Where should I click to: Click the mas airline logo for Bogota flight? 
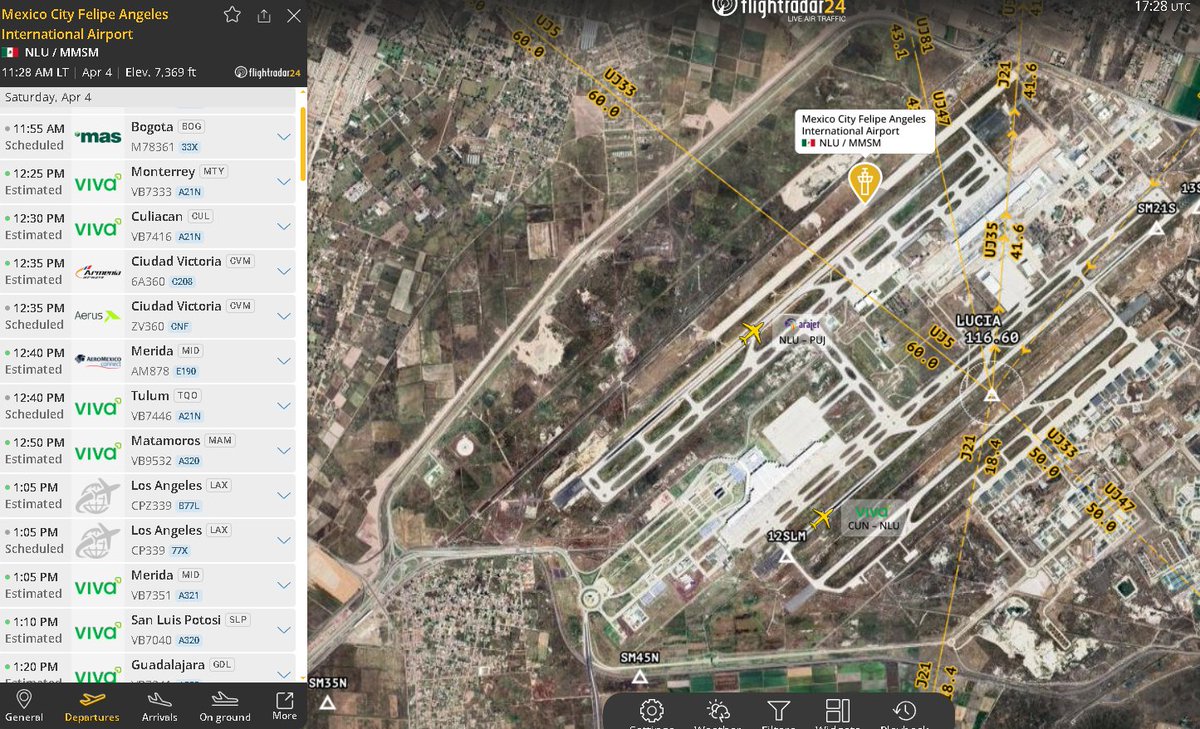pyautogui.click(x=98, y=137)
